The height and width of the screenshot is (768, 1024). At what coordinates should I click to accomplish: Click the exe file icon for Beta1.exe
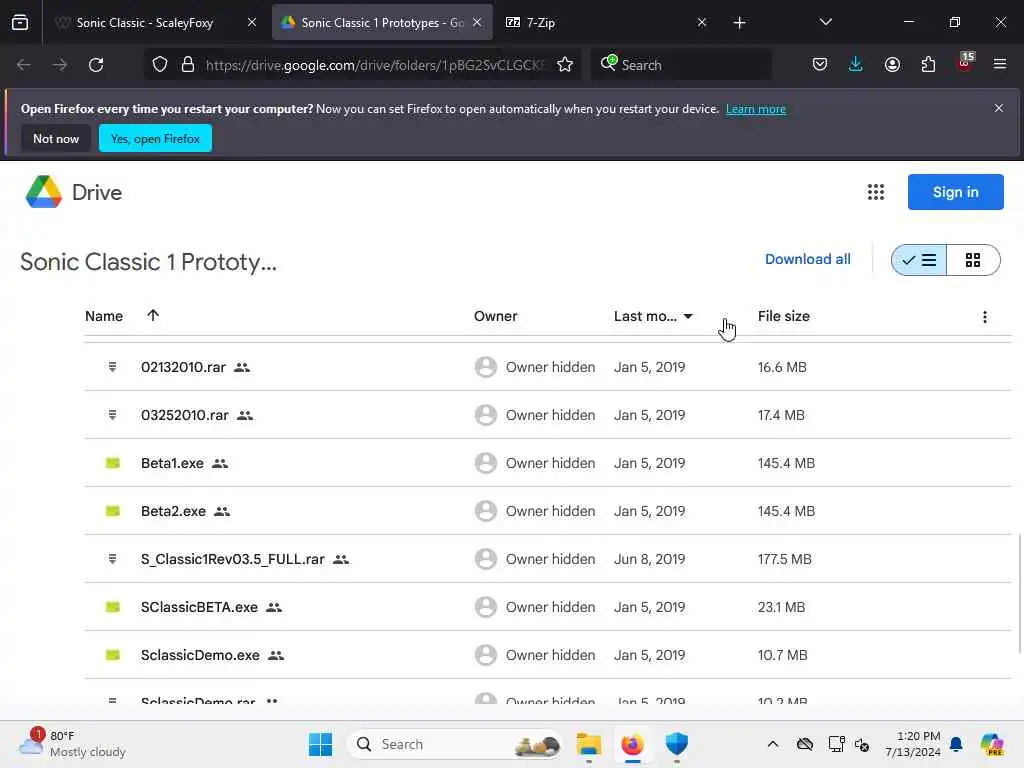tap(113, 463)
